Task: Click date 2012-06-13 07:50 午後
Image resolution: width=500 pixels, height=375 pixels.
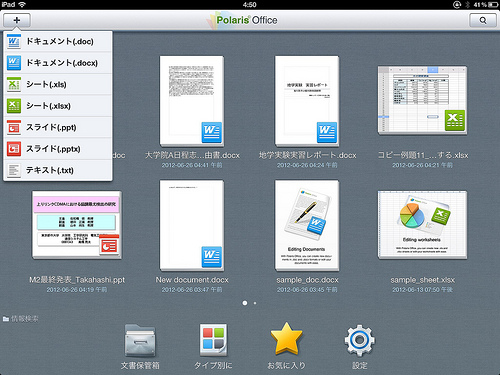Action: [x=422, y=290]
